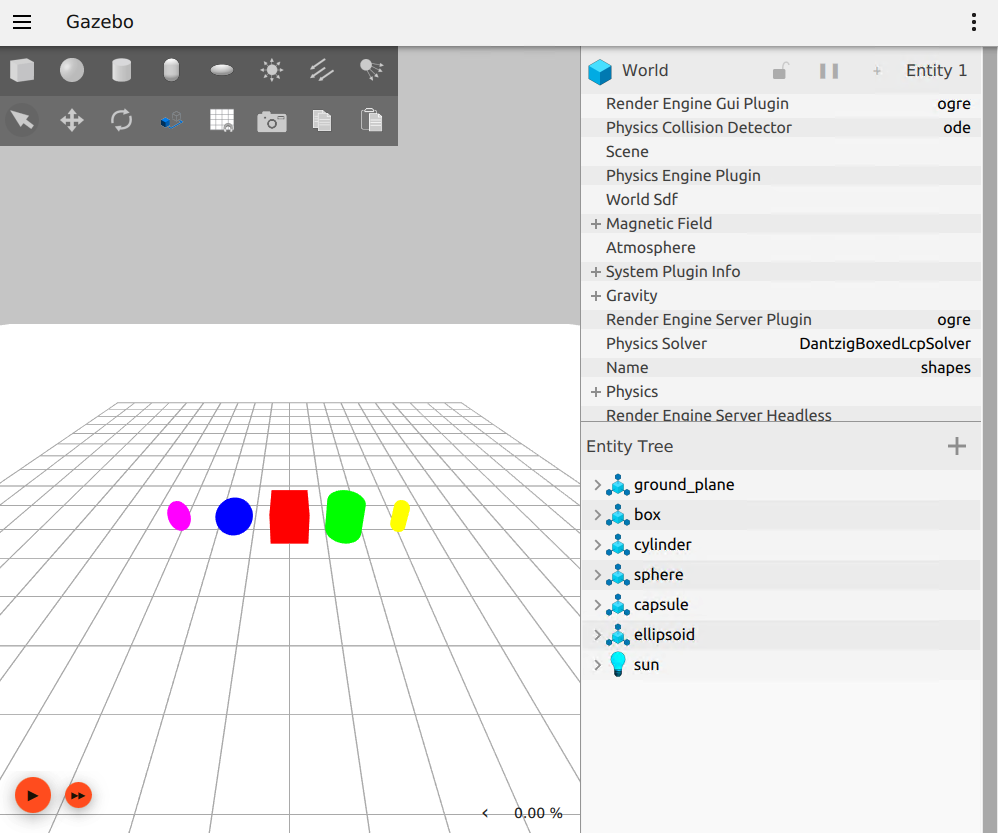Step simulation with fast-forward button

click(x=78, y=795)
